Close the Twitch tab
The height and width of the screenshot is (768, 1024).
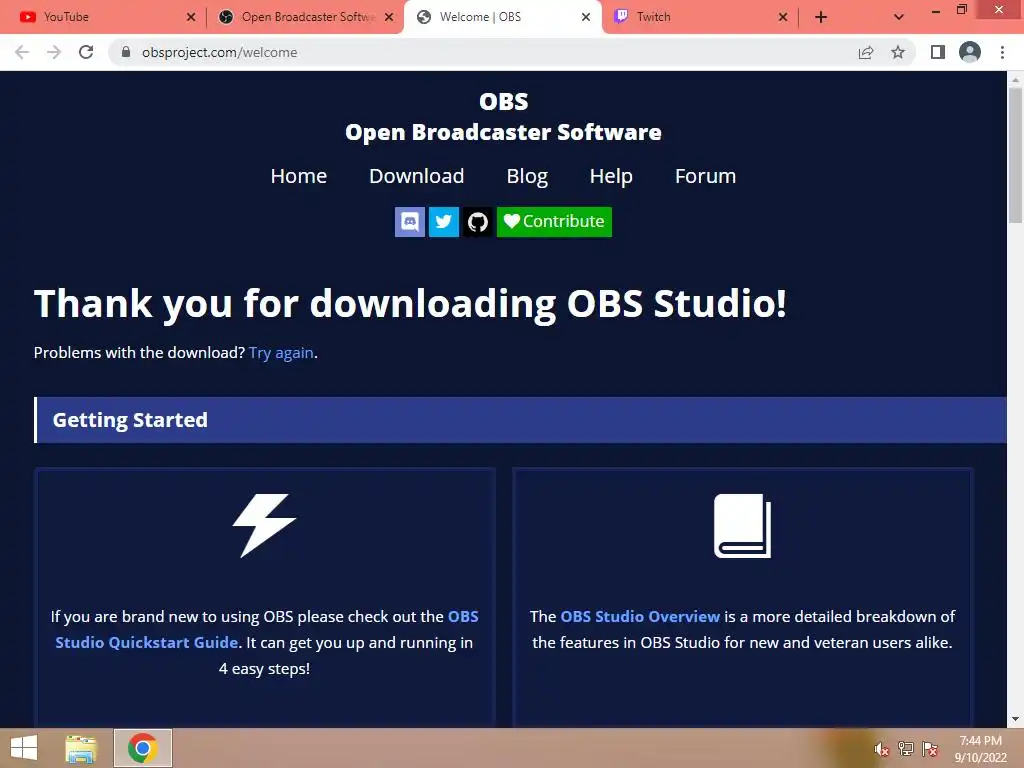[x=783, y=17]
